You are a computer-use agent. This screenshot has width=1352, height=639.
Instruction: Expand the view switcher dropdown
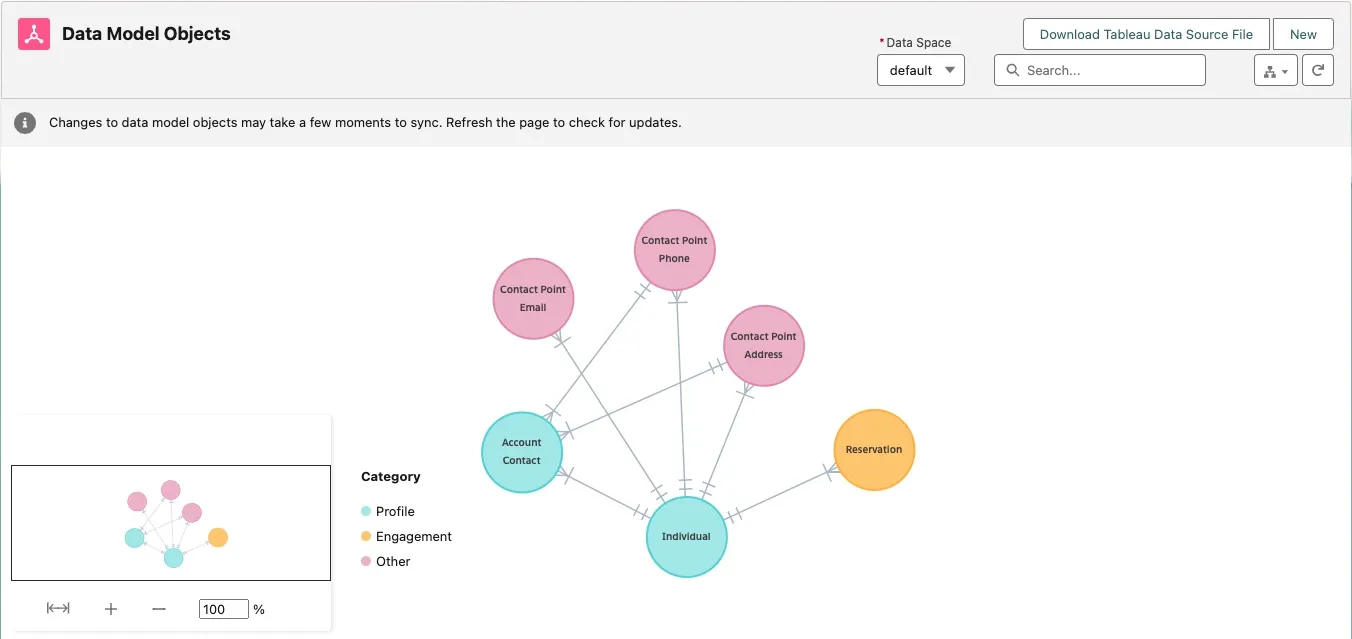[1275, 70]
